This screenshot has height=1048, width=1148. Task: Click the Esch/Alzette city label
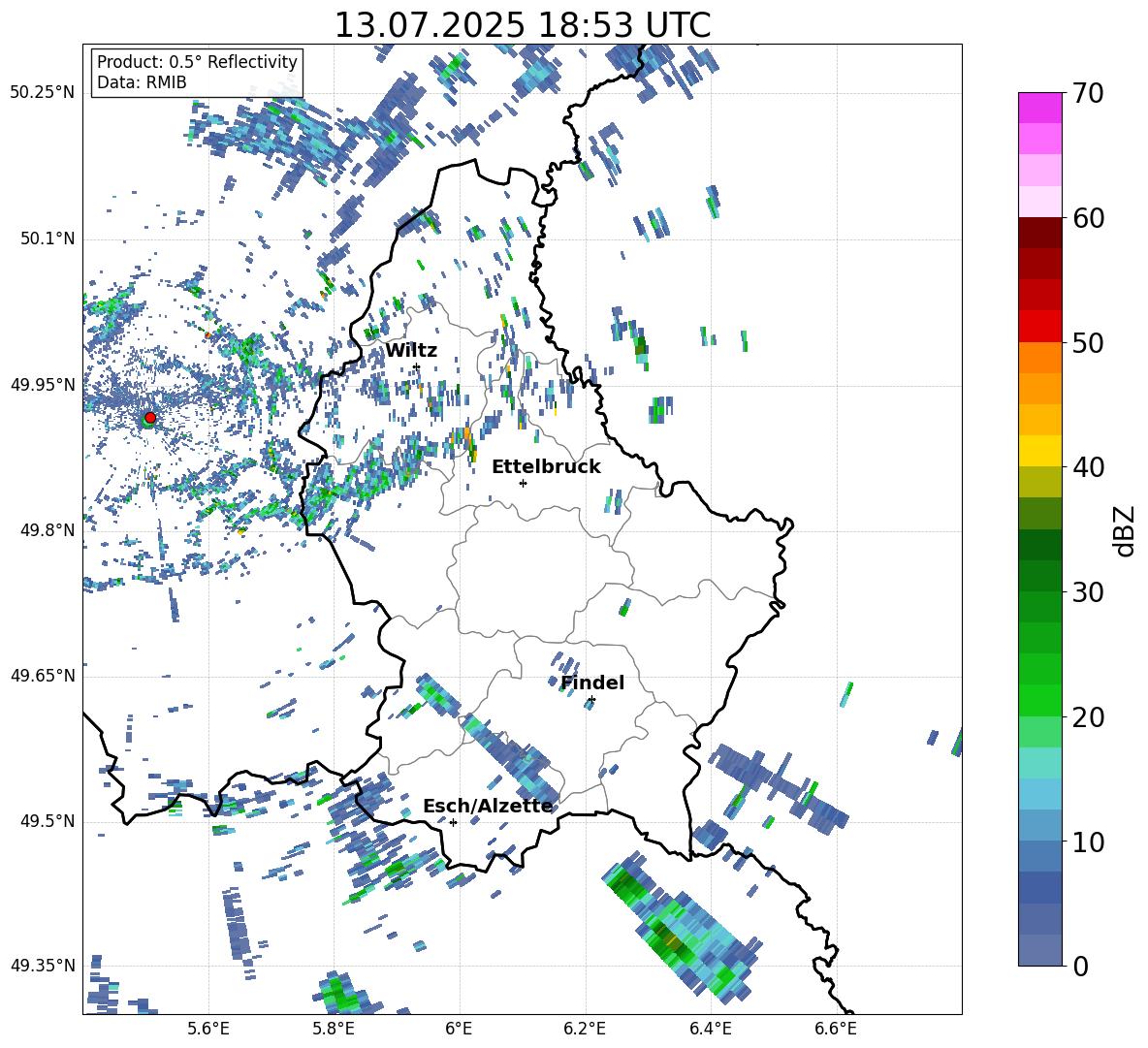coord(488,806)
